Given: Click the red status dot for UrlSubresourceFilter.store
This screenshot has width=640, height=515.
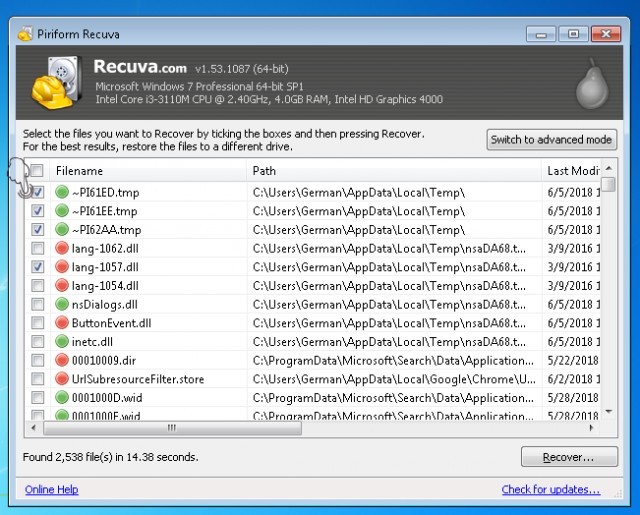Looking at the screenshot, I should tap(62, 379).
